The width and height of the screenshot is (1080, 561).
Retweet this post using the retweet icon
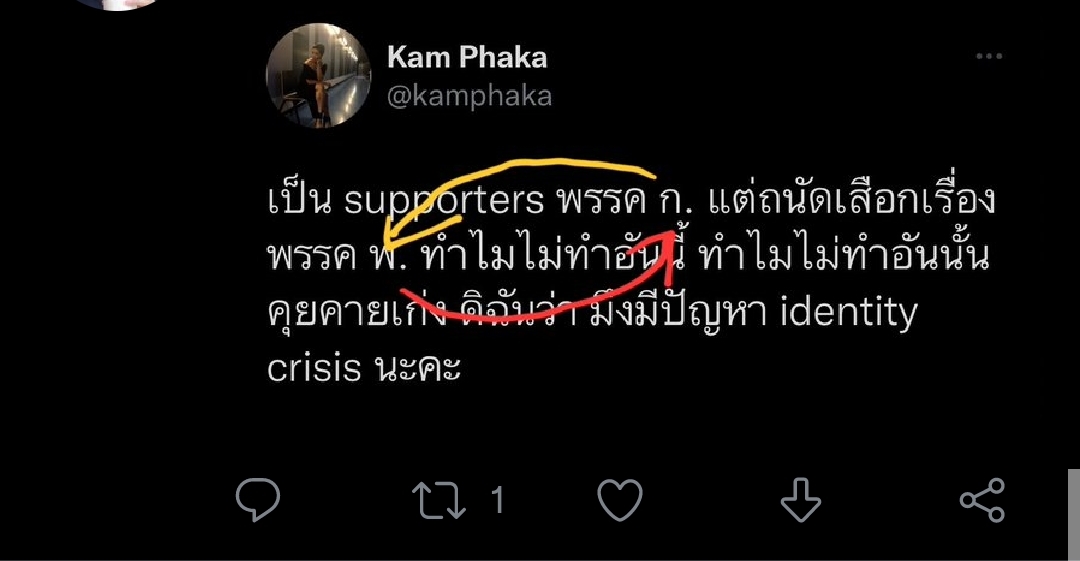[x=439, y=500]
